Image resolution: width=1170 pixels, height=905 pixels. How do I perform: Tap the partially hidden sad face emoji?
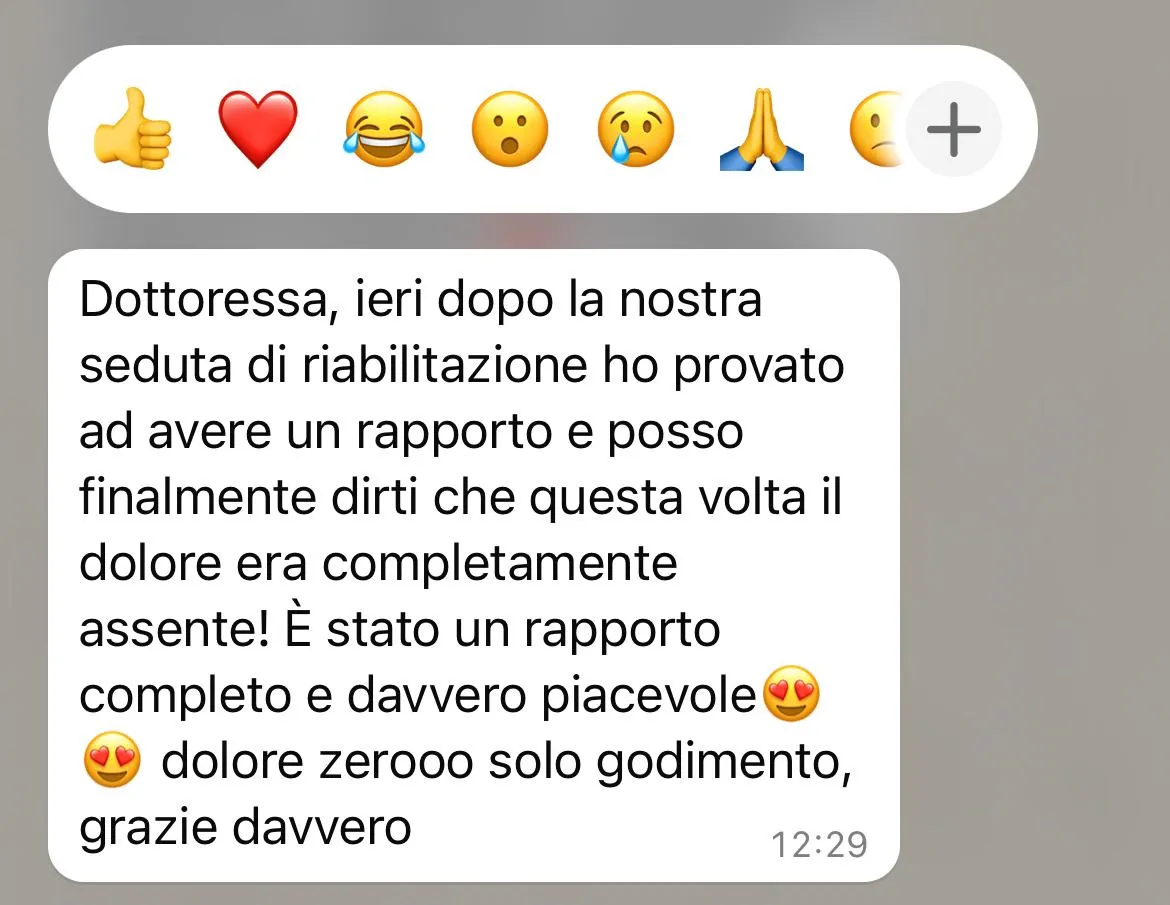tap(878, 129)
